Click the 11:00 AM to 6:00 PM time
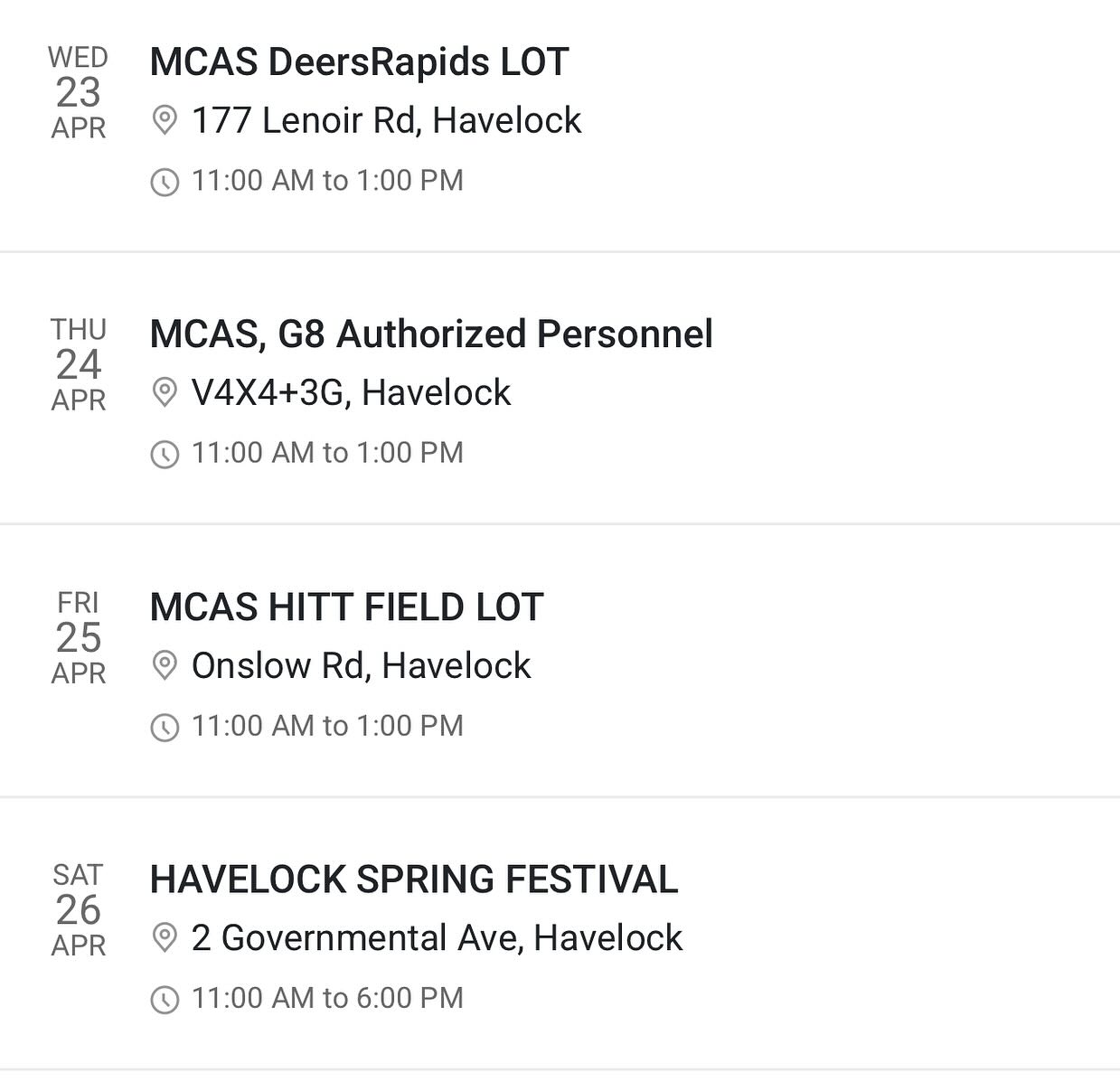 tap(327, 998)
